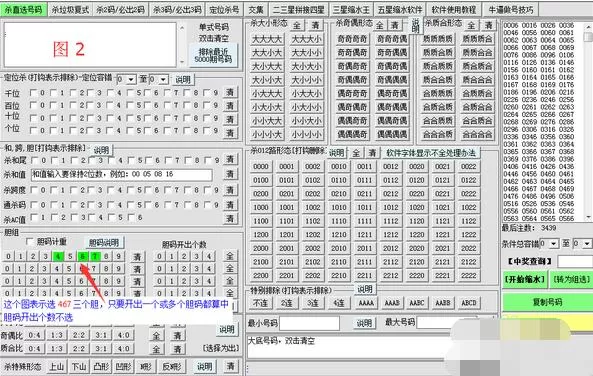Switch to 三星缩水王 tab

click(x=351, y=9)
